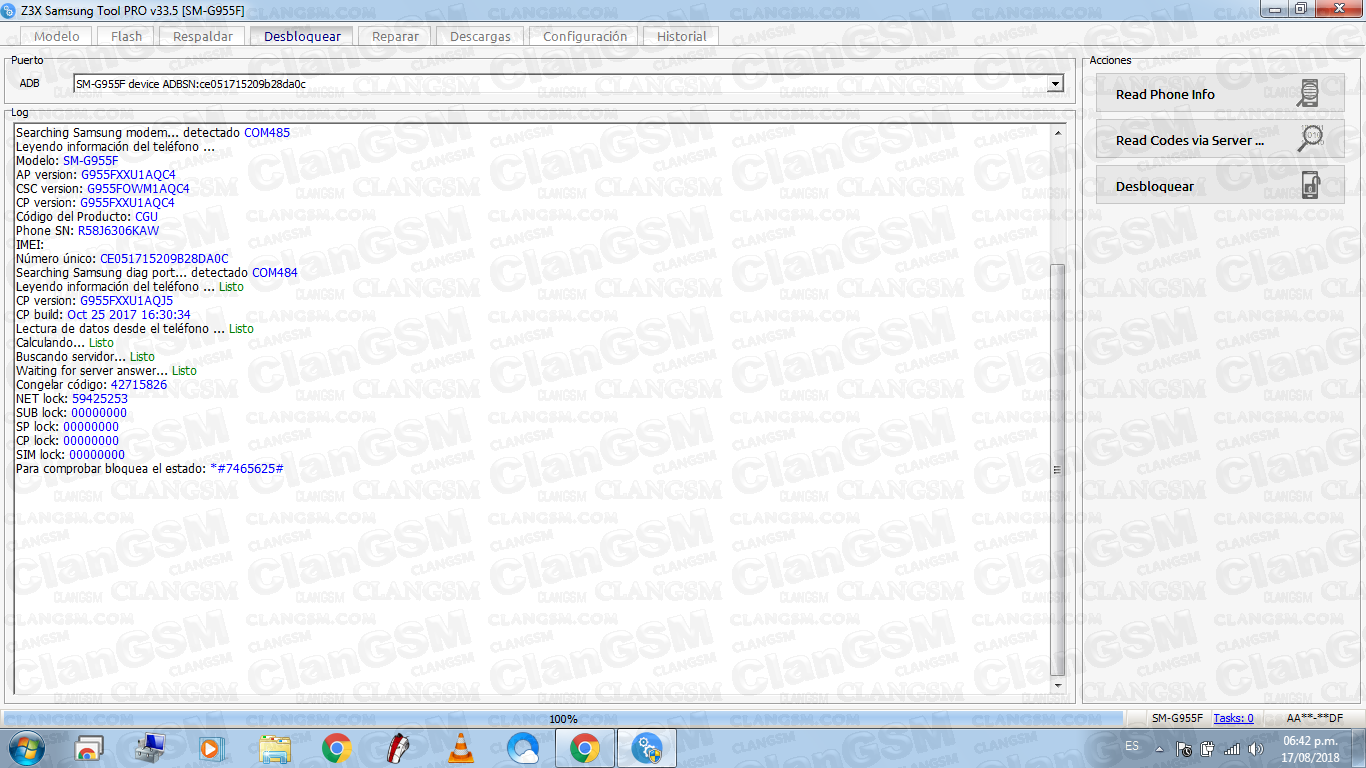Viewport: 1366px width, 768px height.
Task: Expand the ADB port dropdown arrow
Action: [1054, 84]
